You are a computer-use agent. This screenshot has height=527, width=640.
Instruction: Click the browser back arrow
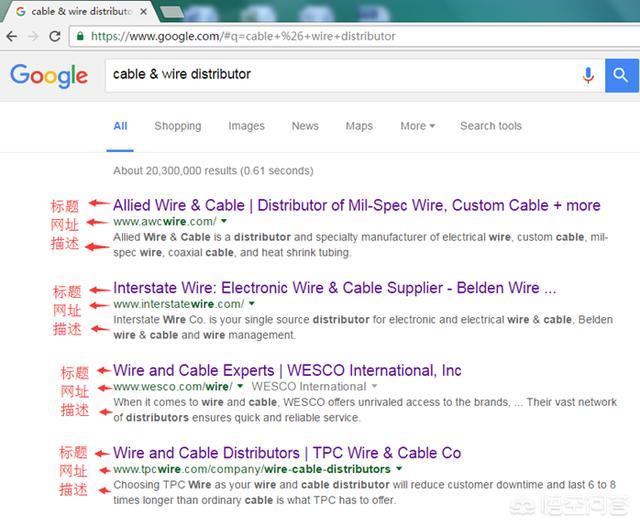point(12,36)
